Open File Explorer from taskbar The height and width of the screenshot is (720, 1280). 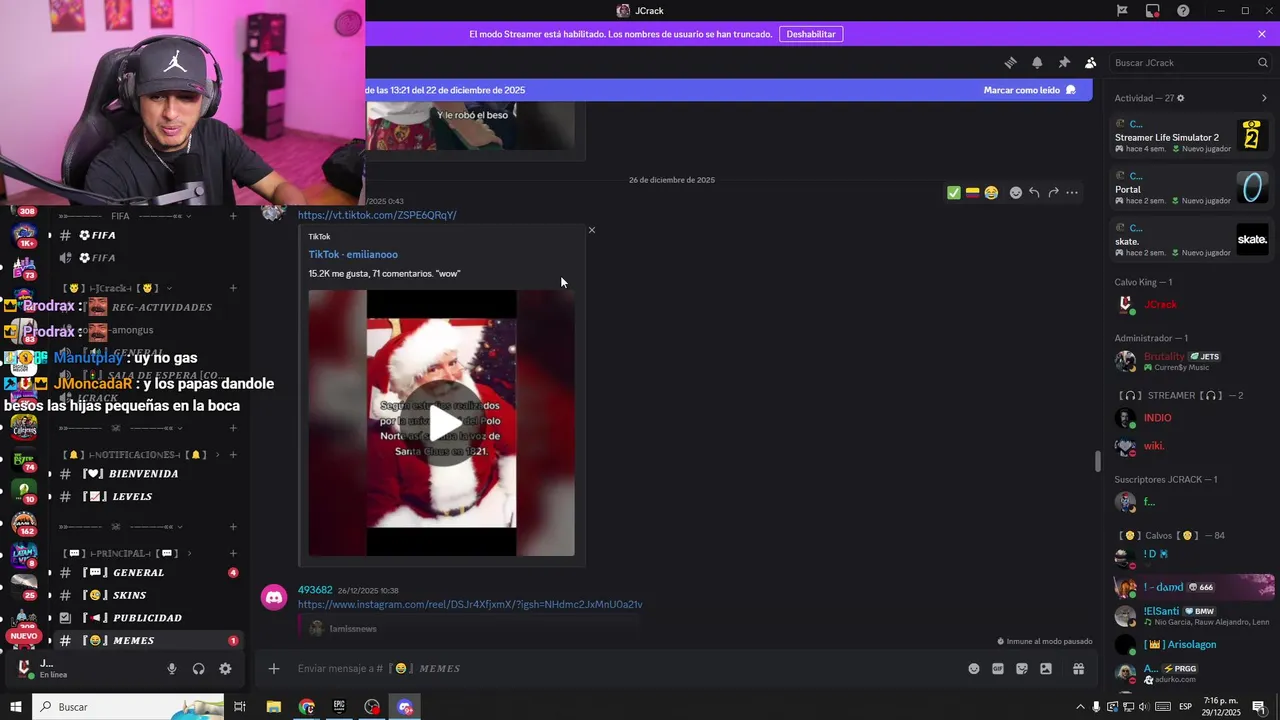[x=273, y=707]
